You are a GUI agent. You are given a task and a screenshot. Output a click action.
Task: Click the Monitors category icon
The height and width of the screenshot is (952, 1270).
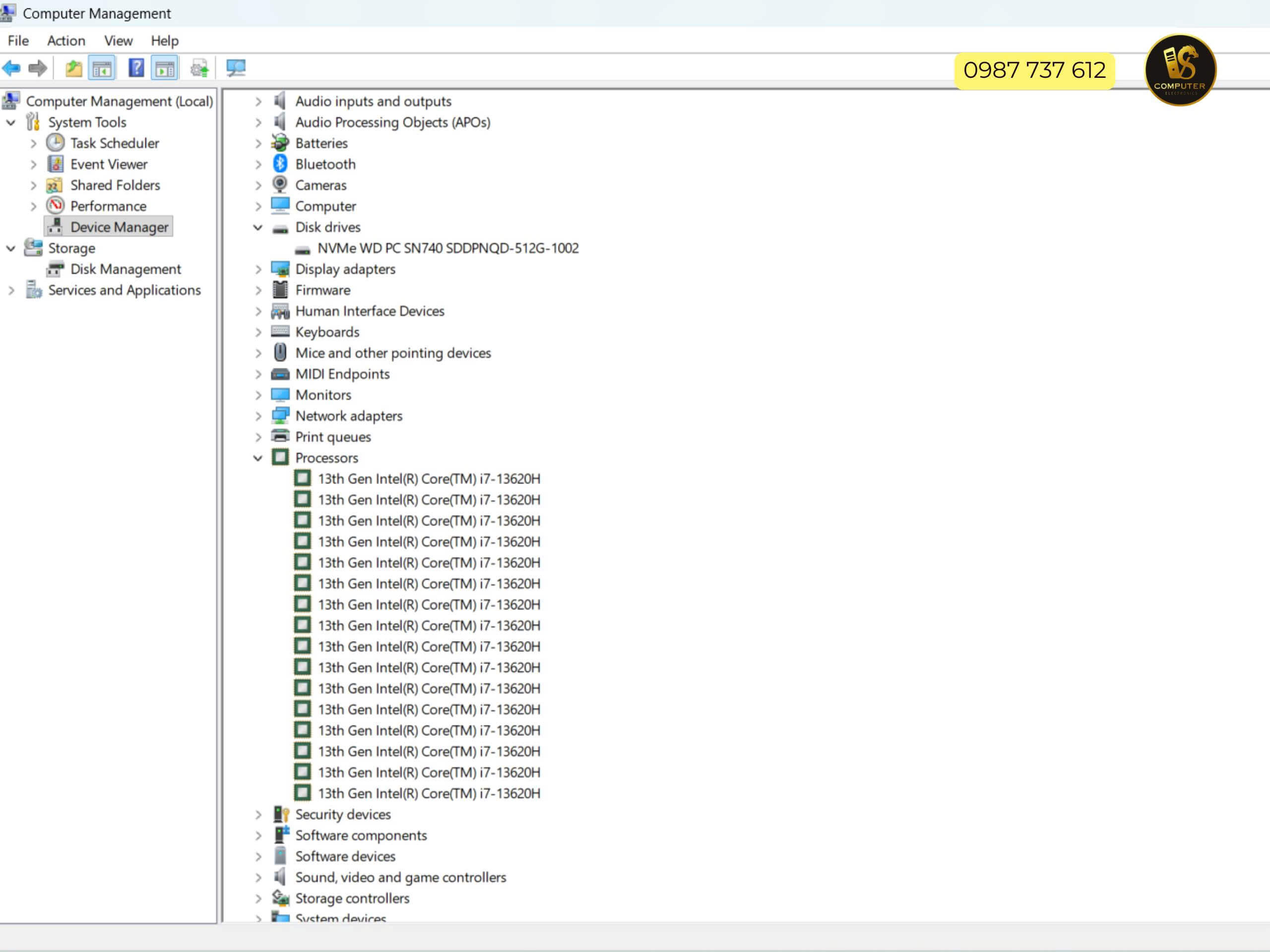point(280,395)
